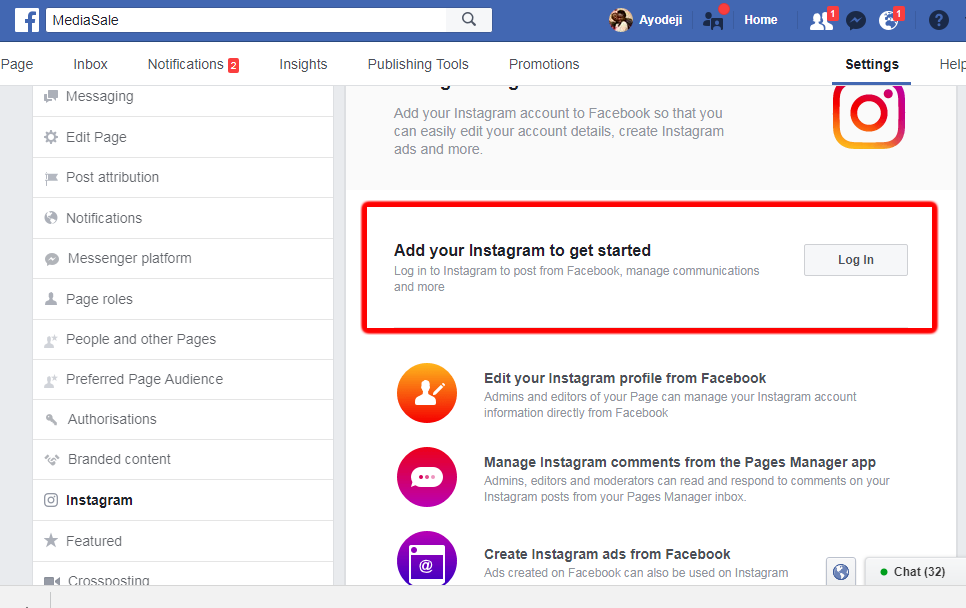
Task: Click the handshake icon beside Branded content
Action: pos(52,460)
